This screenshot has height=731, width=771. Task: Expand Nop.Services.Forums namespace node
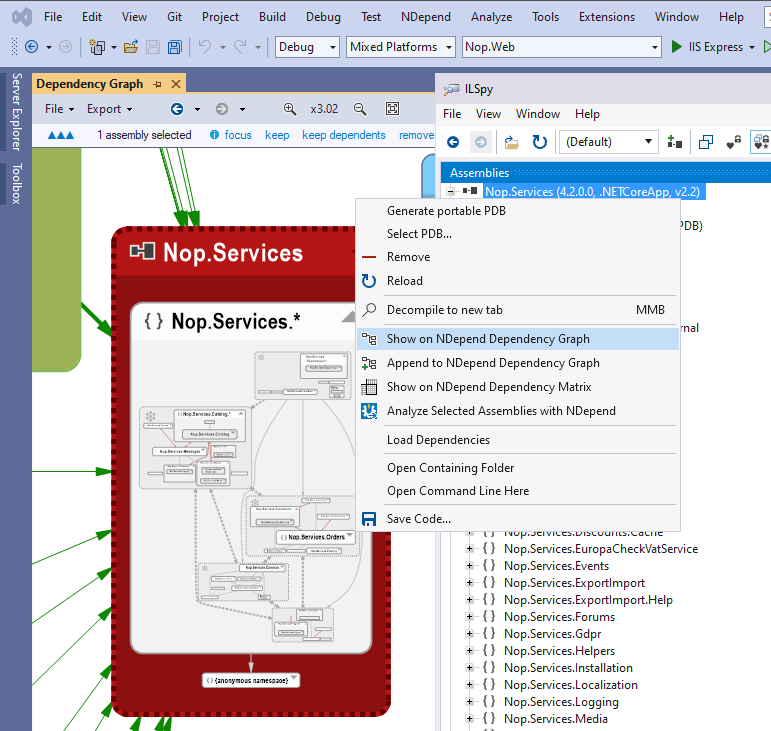pyautogui.click(x=470, y=617)
